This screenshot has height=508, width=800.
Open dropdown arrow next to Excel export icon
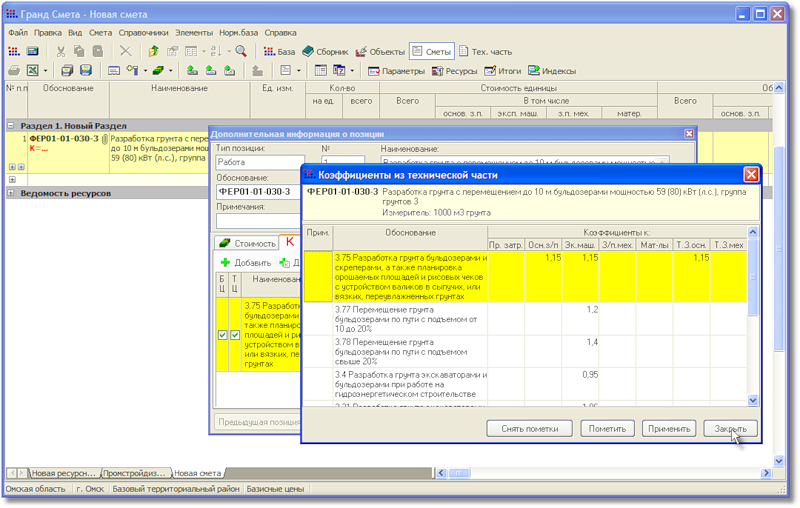[45, 71]
